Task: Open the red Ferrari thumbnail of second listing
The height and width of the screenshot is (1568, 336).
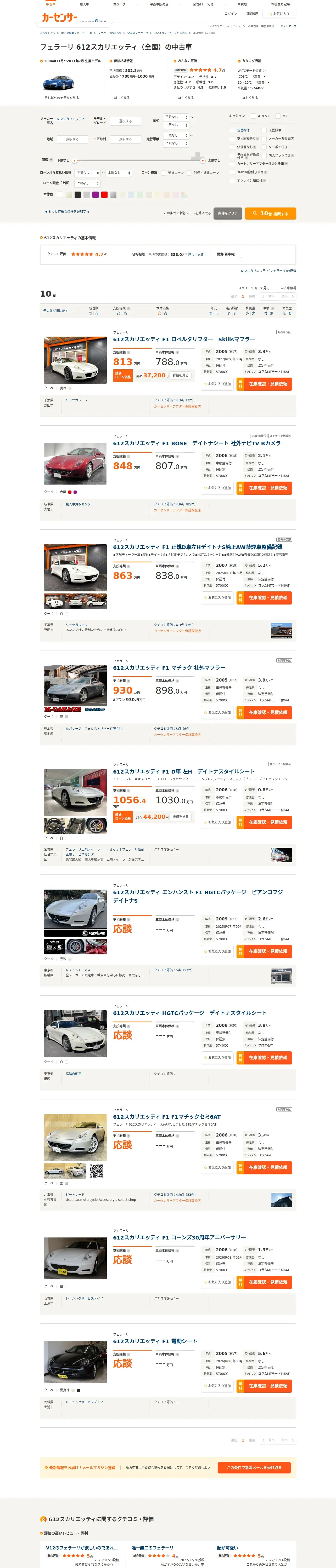Action: pyautogui.click(x=75, y=464)
